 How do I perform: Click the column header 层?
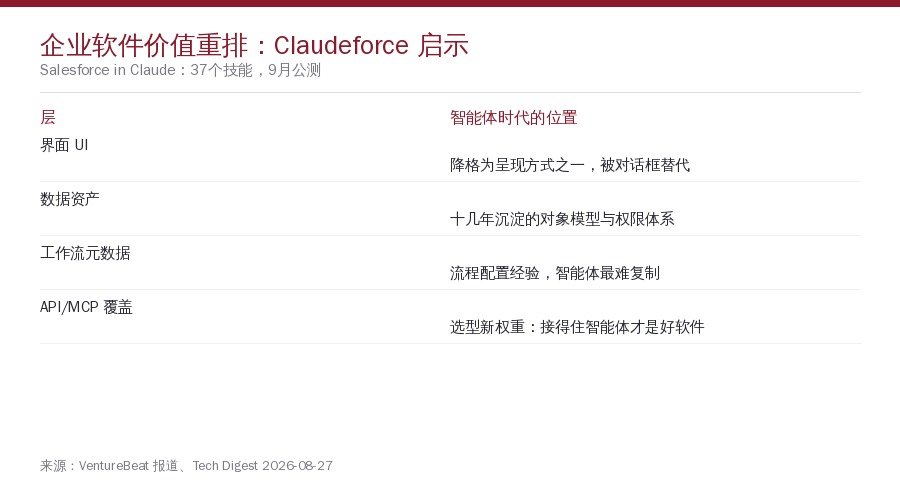tap(48, 118)
